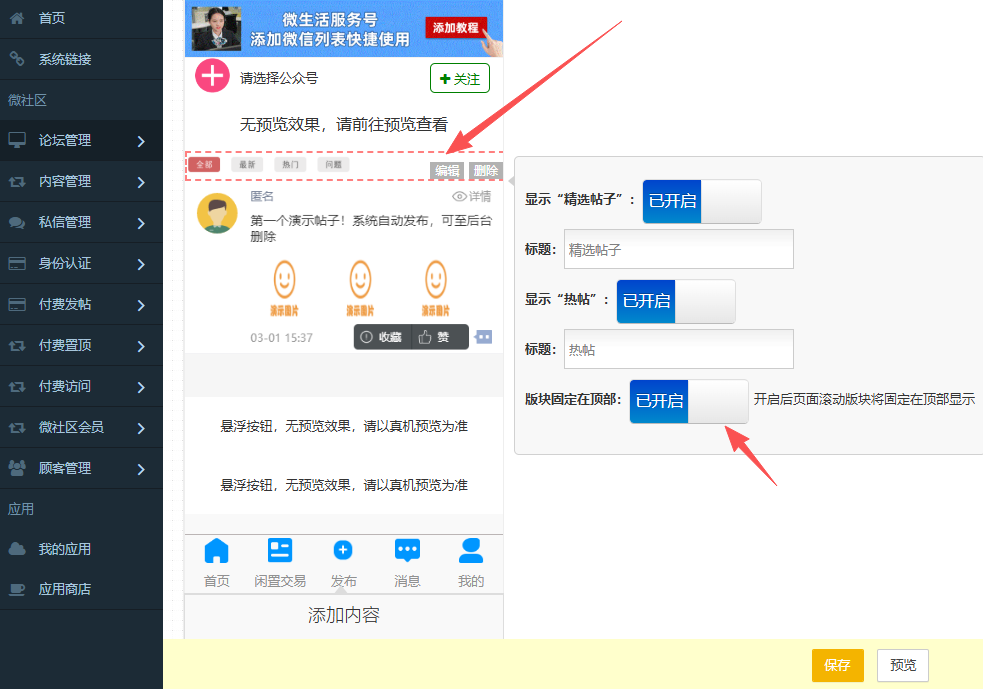Click the yellow 保存 button
This screenshot has height=689, width=983.
pyautogui.click(x=837, y=665)
